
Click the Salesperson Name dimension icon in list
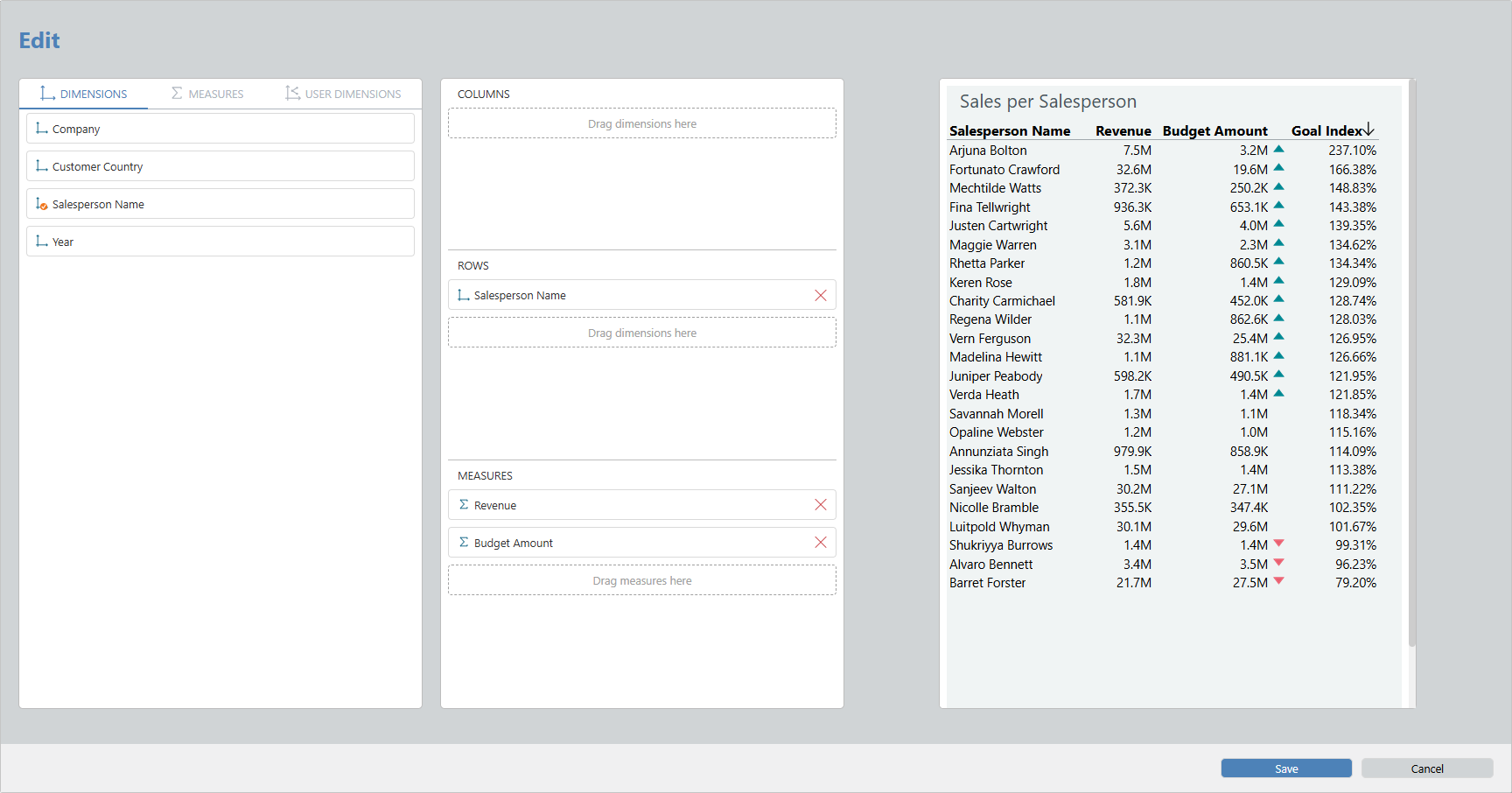[41, 204]
